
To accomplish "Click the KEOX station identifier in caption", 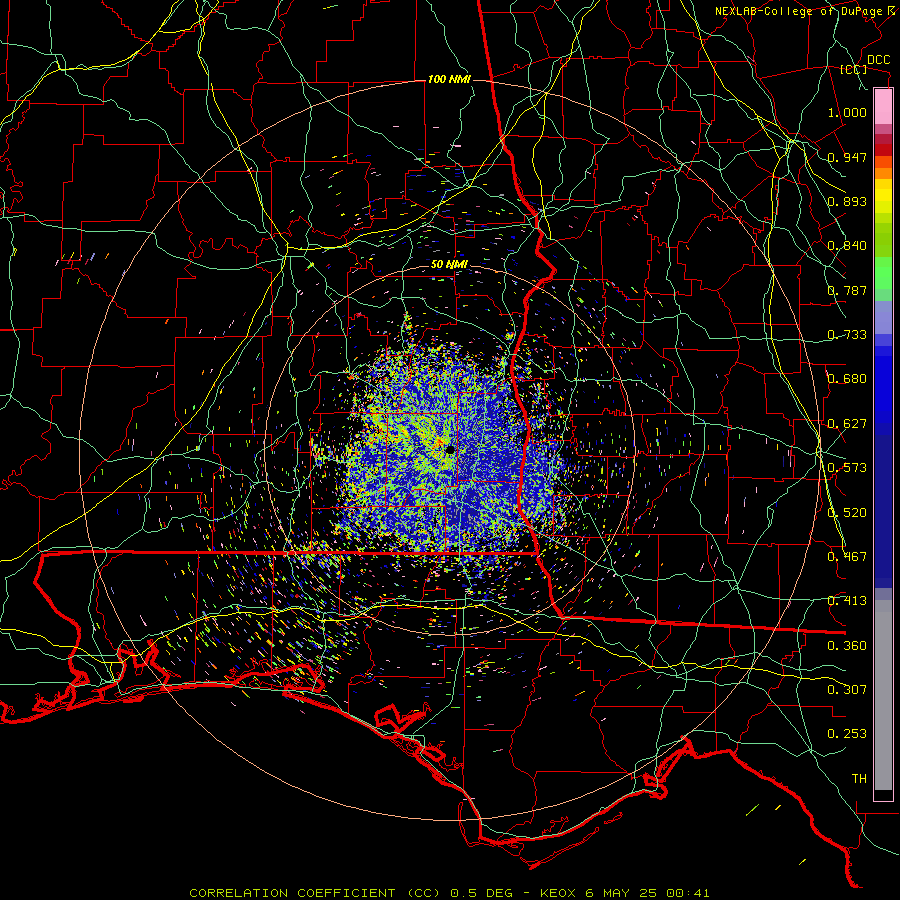I will tap(557, 893).
